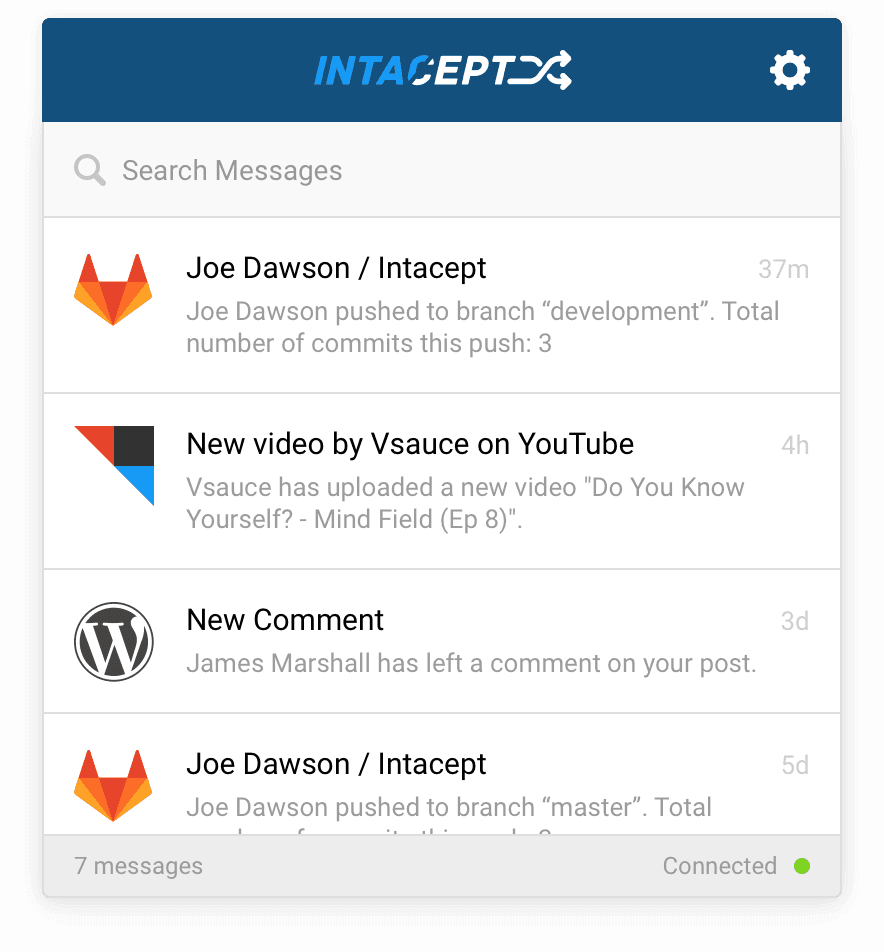Click the magnifying glass search icon
884x952 pixels.
pyautogui.click(x=89, y=170)
